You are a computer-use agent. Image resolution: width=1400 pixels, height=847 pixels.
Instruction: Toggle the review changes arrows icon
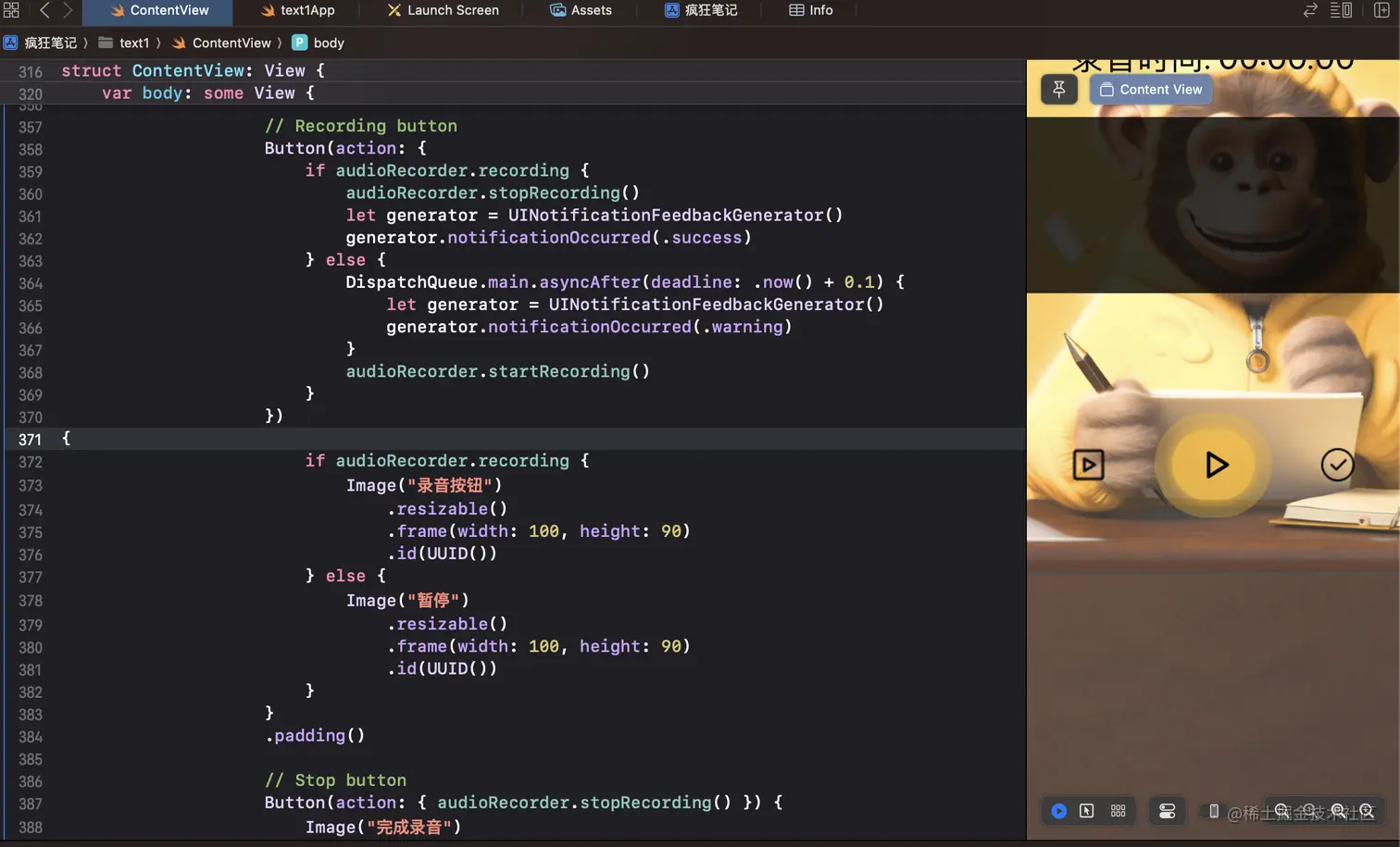pos(1310,10)
